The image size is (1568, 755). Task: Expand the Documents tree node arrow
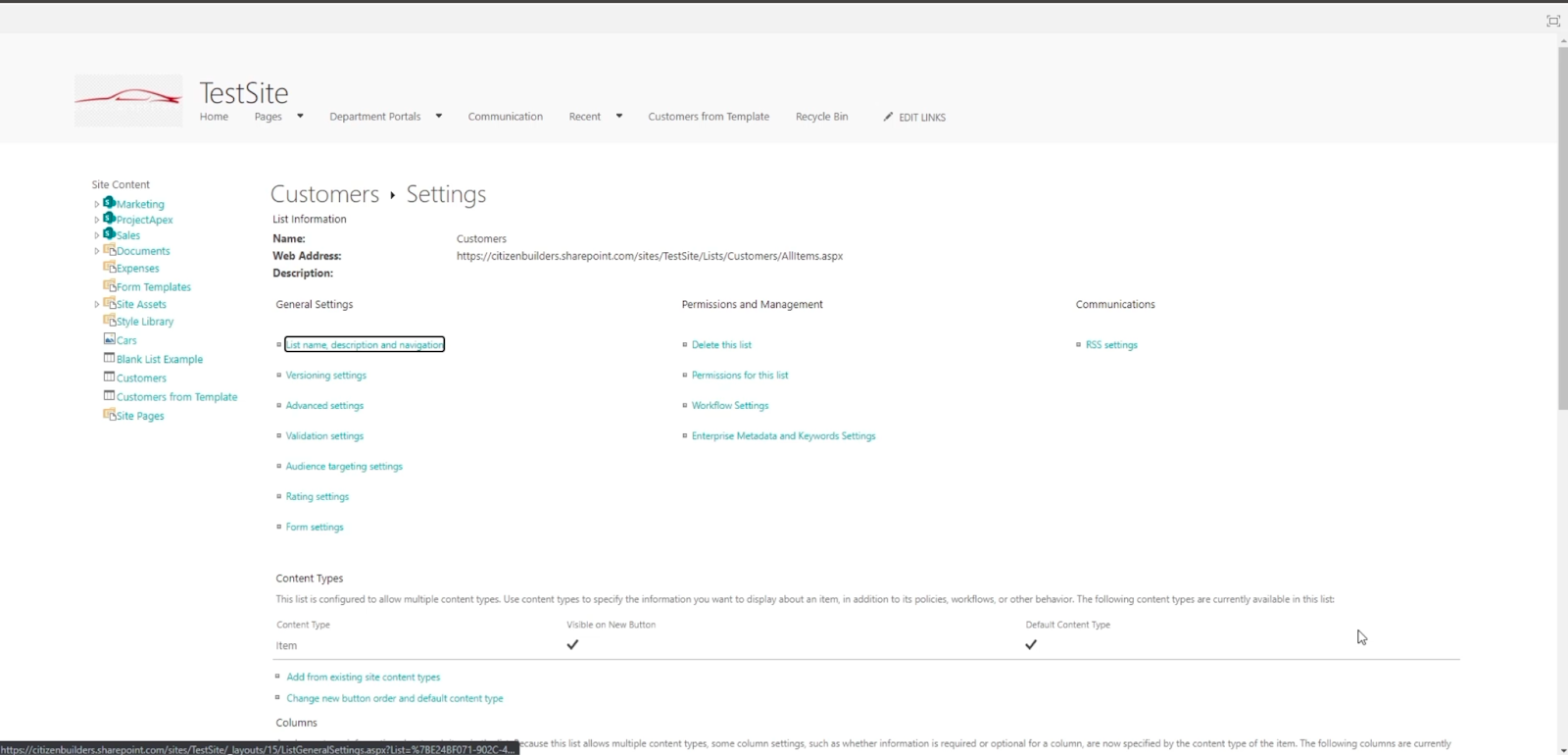tap(96, 252)
